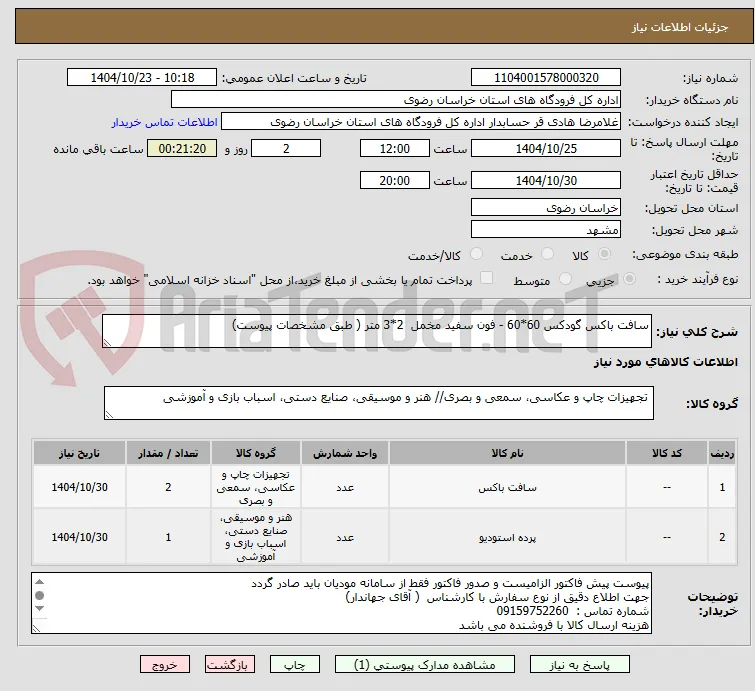This screenshot has height=691, width=755.
Task: Click response deadline date 1404/10/25 field
Action: pyautogui.click(x=546, y=148)
